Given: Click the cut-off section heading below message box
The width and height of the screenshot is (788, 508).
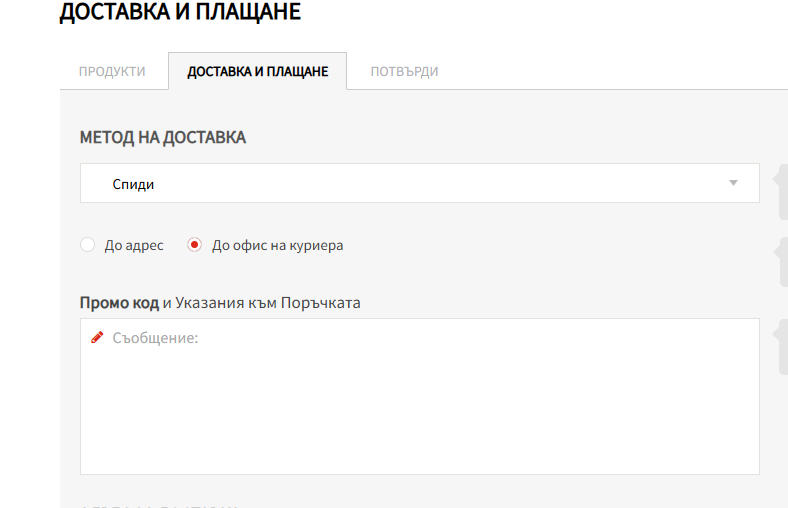Looking at the screenshot, I should (x=160, y=505).
